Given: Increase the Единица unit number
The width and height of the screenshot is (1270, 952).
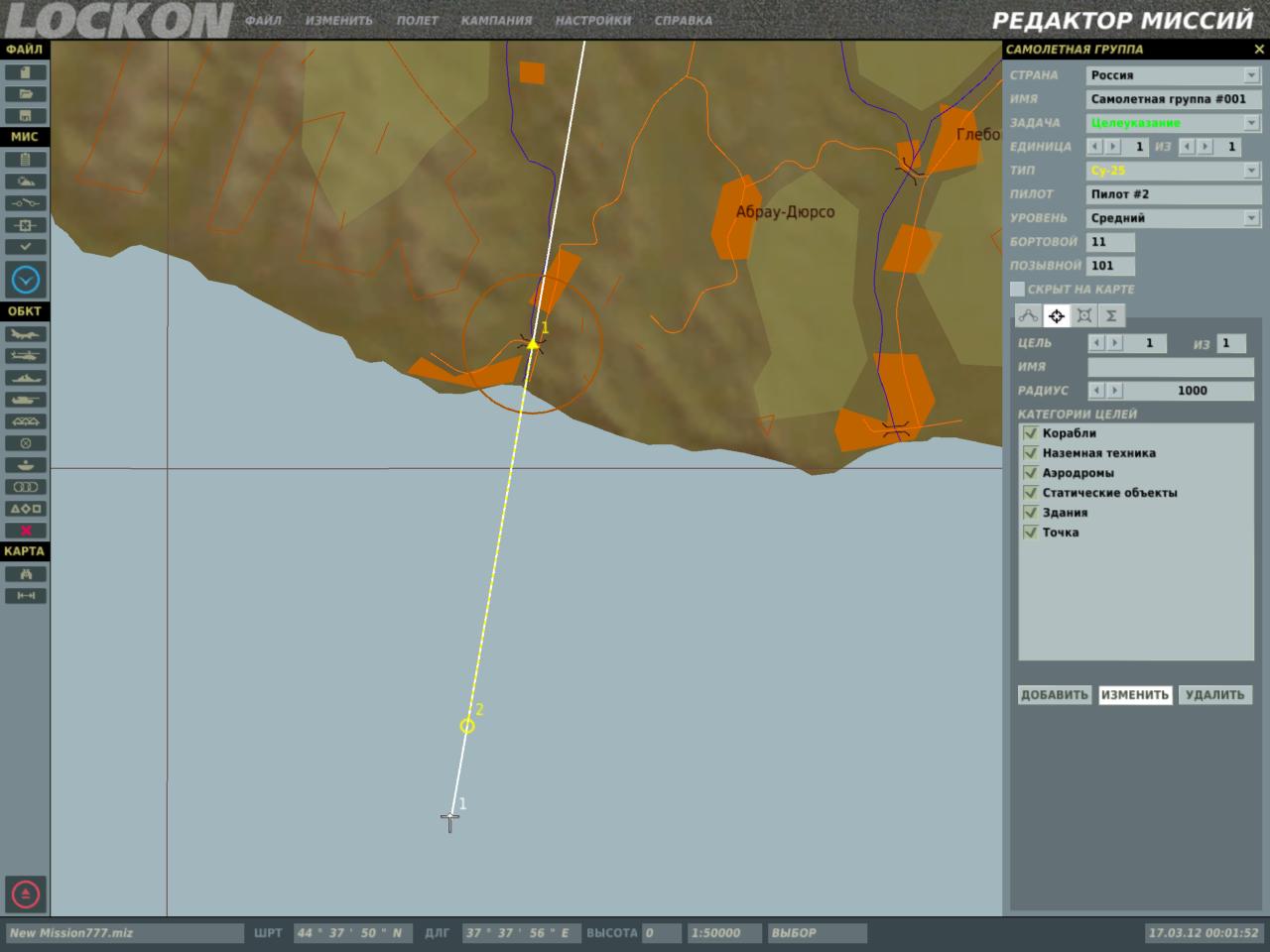Looking at the screenshot, I should click(x=1111, y=147).
